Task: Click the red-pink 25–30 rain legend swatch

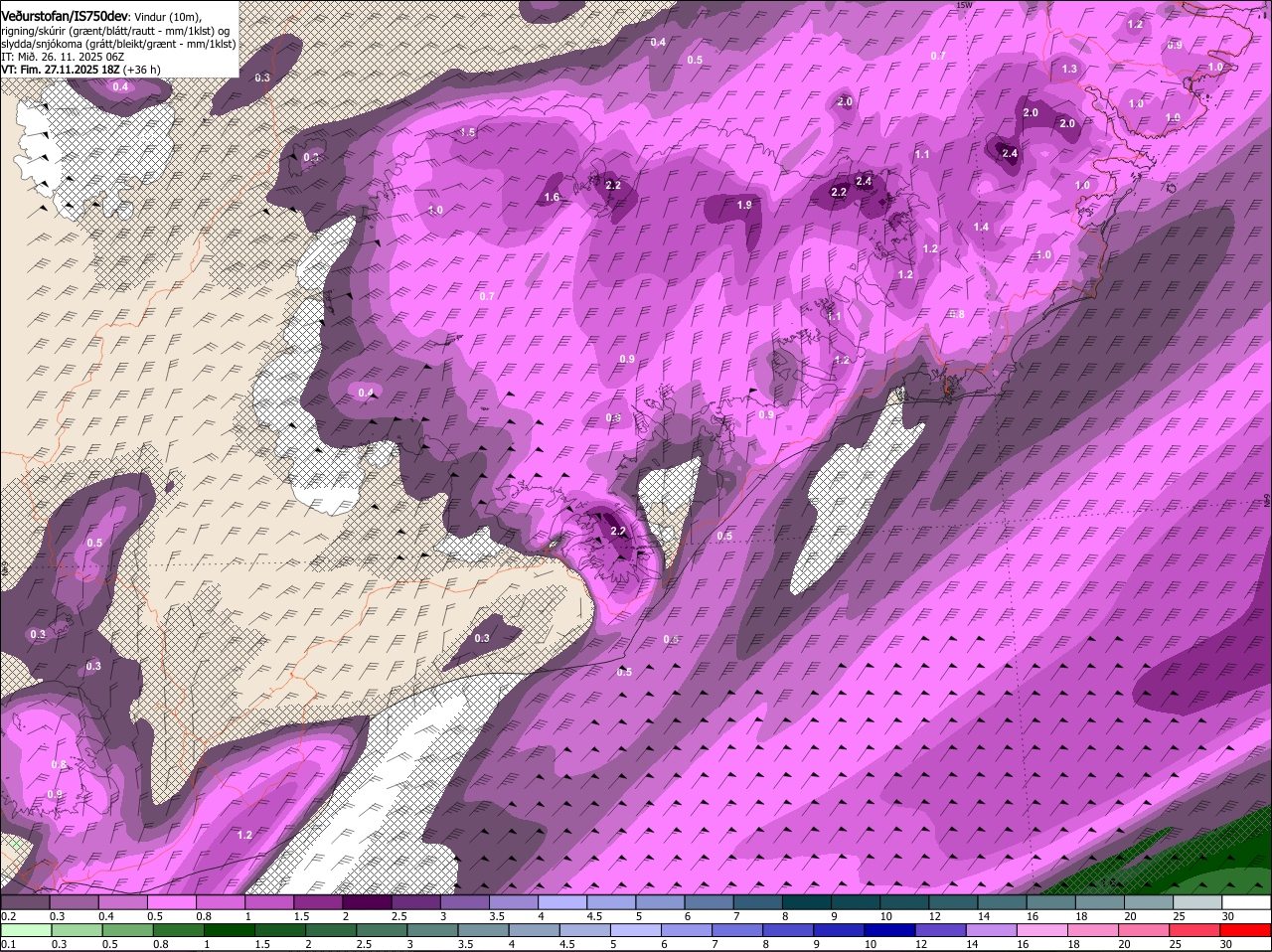Action: click(x=1196, y=930)
